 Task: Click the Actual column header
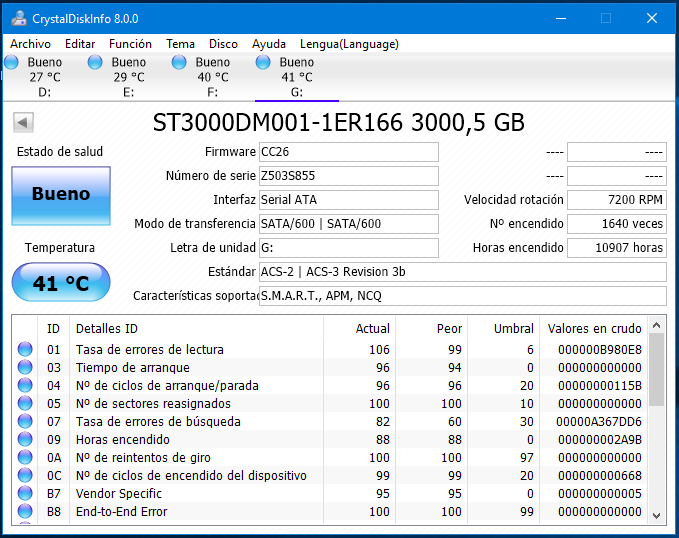359,329
